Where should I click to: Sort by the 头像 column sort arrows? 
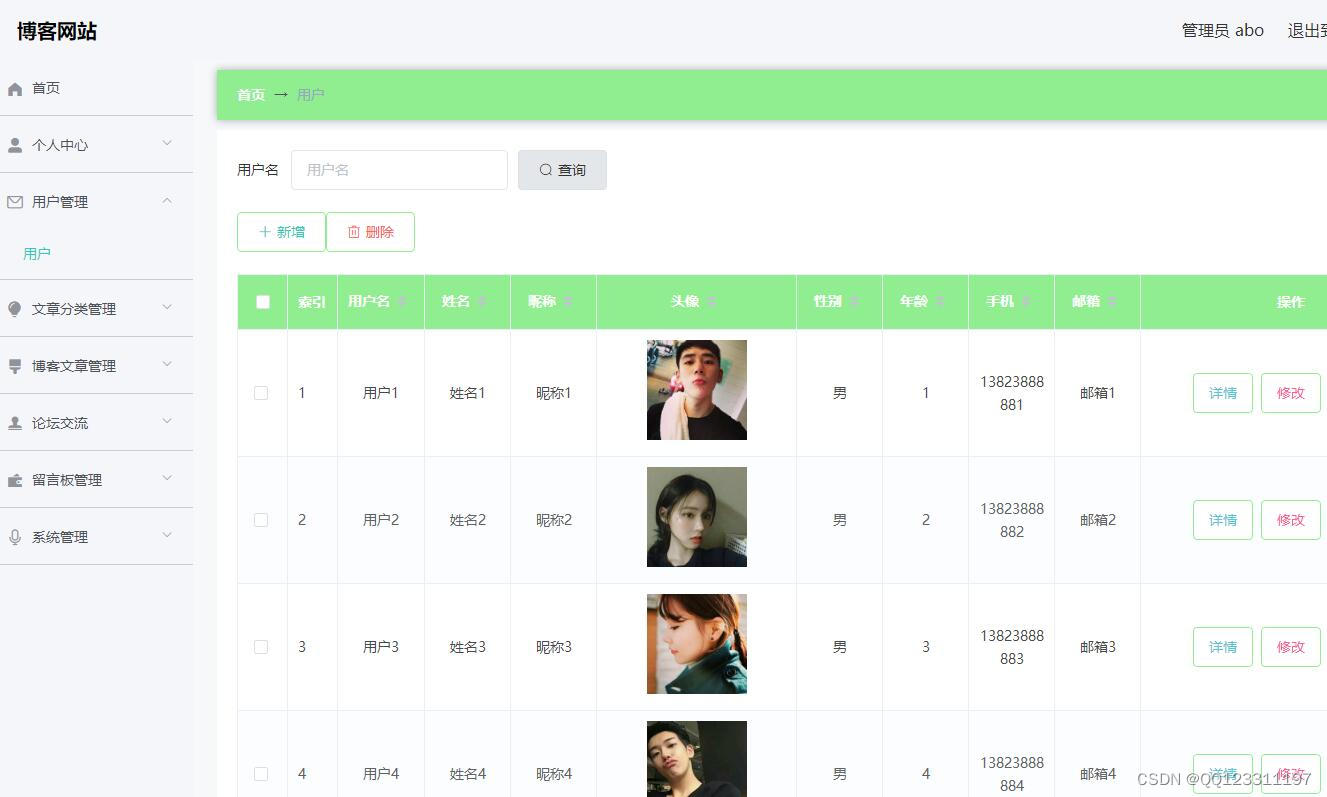(711, 302)
